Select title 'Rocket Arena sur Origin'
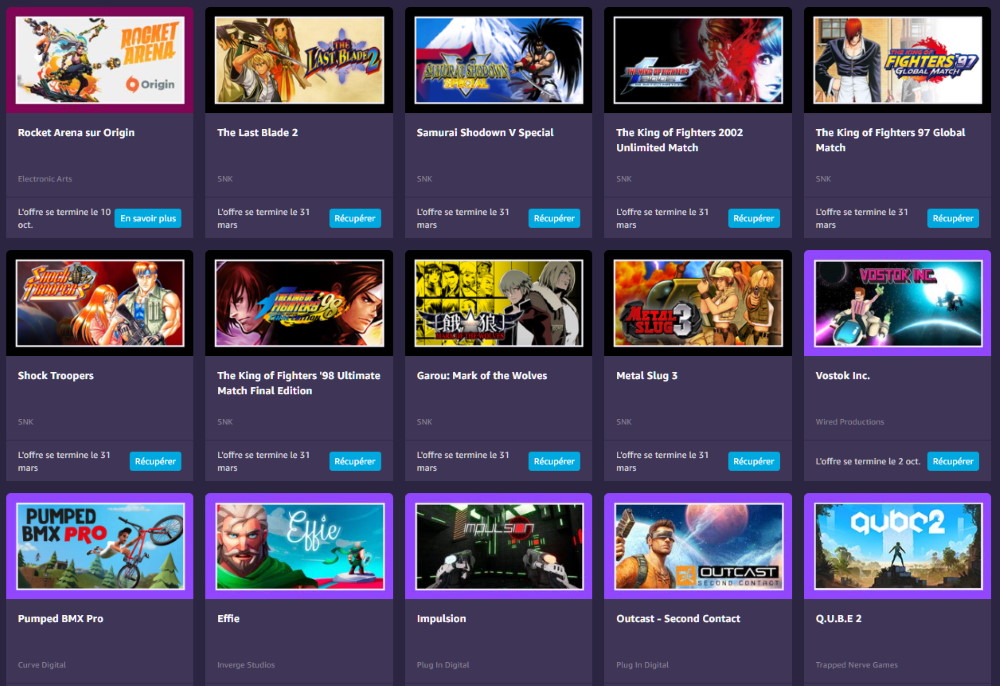The image size is (1000, 686). coord(76,133)
